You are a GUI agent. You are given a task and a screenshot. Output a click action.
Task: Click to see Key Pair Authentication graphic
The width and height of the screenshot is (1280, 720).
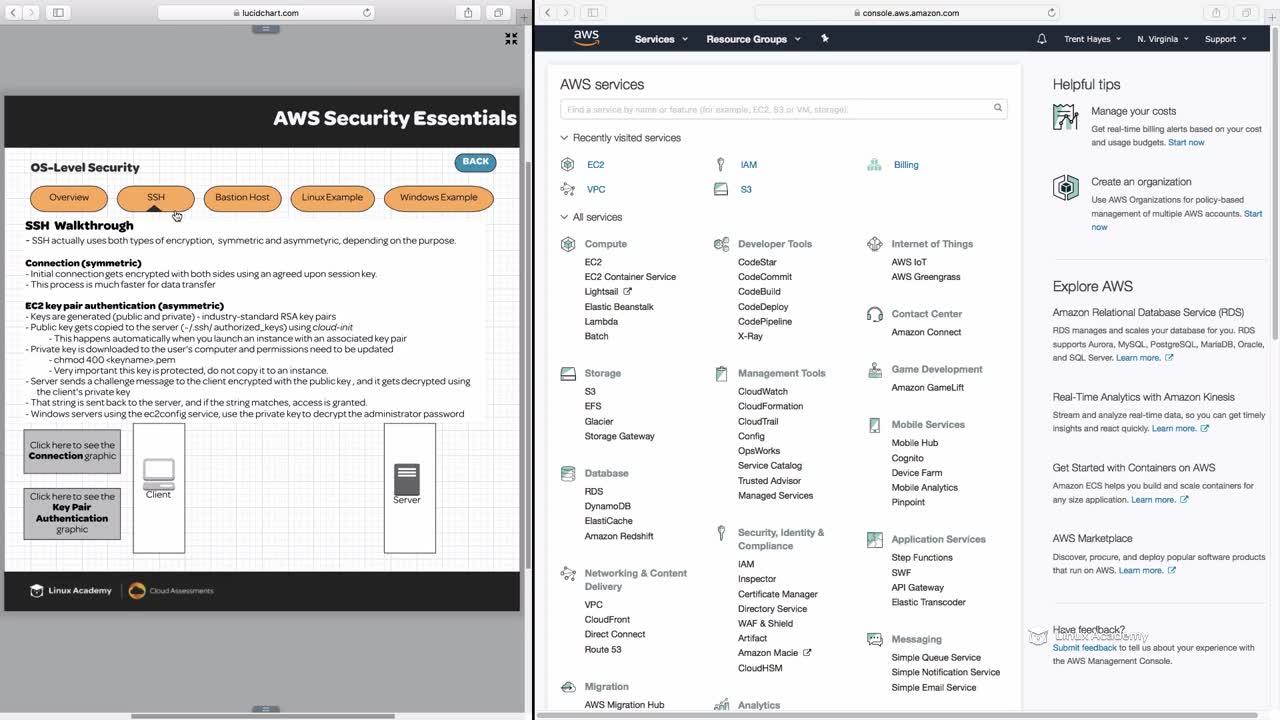(72, 513)
